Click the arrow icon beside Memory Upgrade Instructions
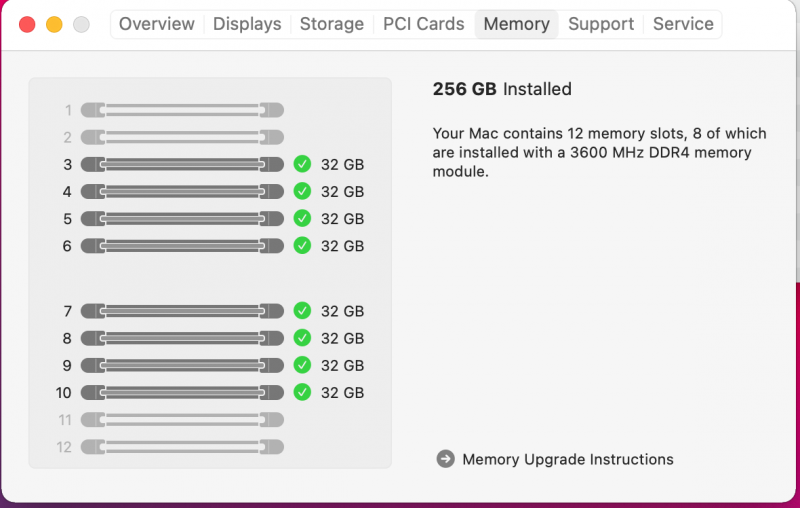This screenshot has height=508, width=800. [446, 459]
